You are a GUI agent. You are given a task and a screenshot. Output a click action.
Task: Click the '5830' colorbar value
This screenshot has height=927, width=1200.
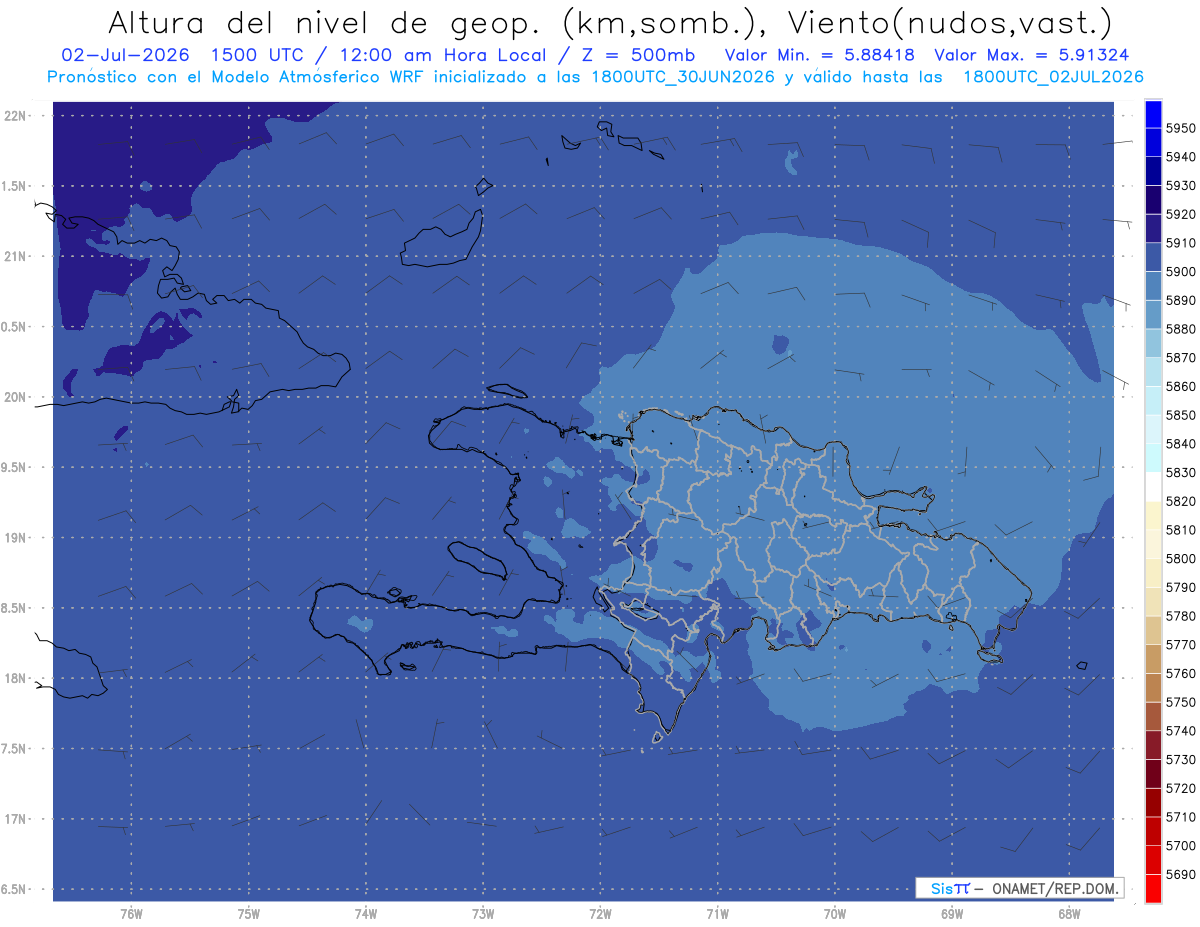click(x=1181, y=472)
